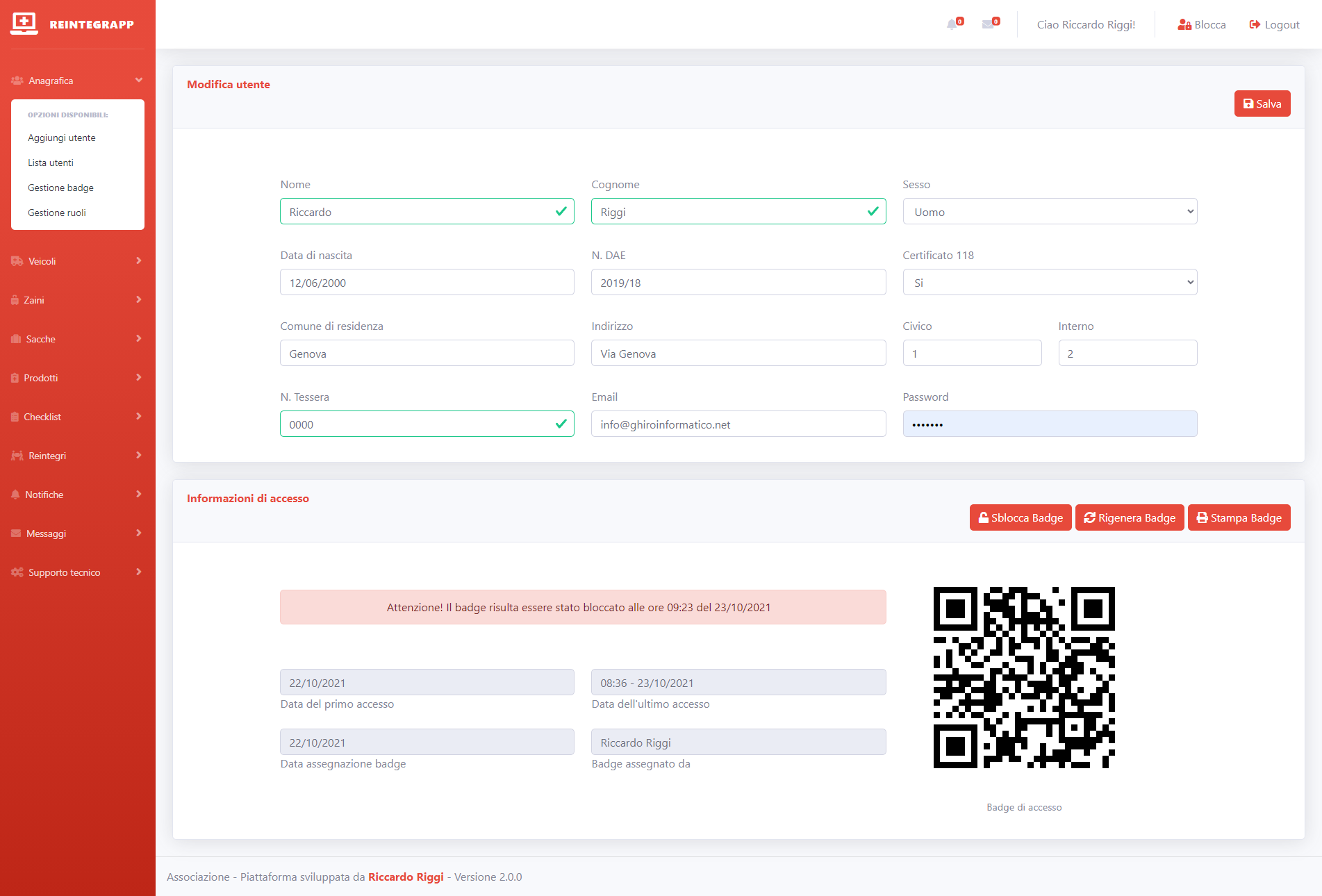This screenshot has width=1322, height=896.
Task: Click the N. Tessera input field
Action: point(427,424)
